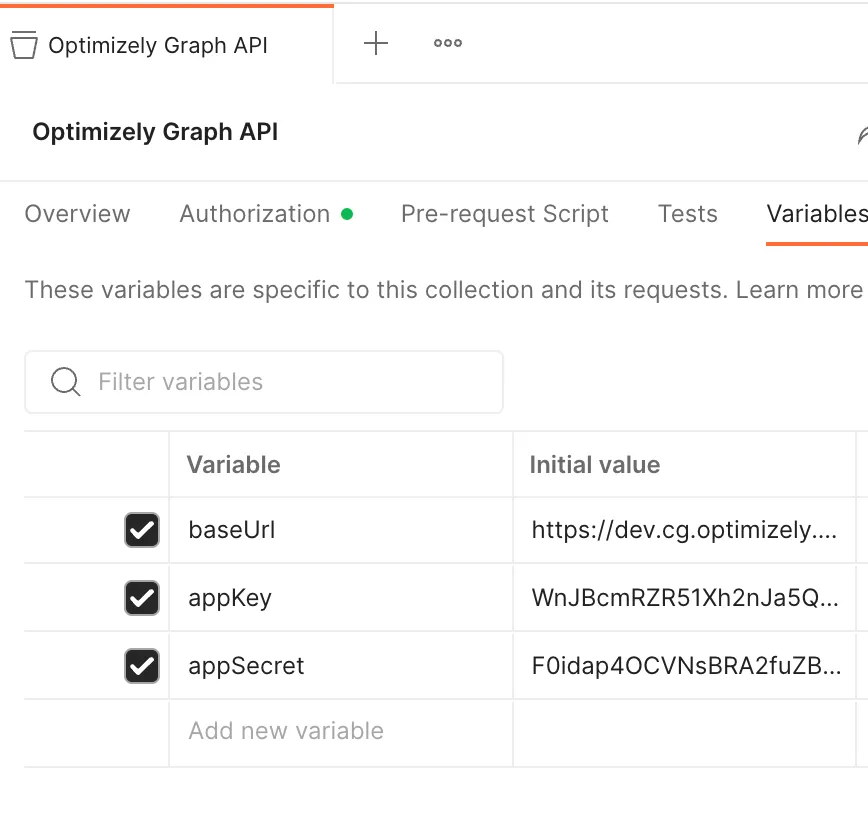Viewport: 868px width, 818px height.
Task: Uncheck the baseUrl variable checkbox
Action: tap(142, 530)
